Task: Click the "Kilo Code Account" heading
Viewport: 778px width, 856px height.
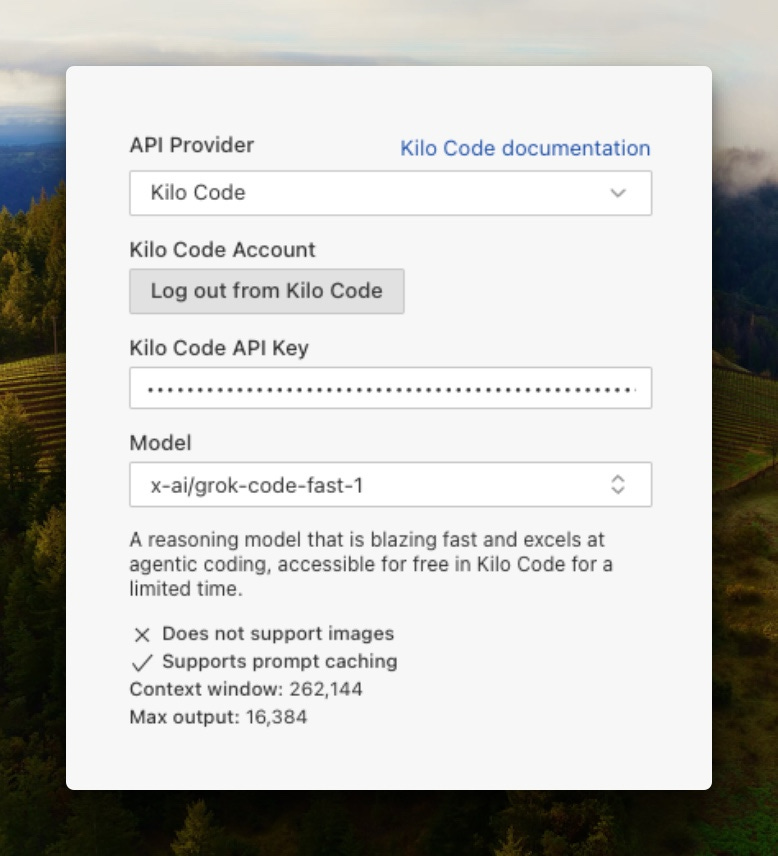Action: click(222, 250)
